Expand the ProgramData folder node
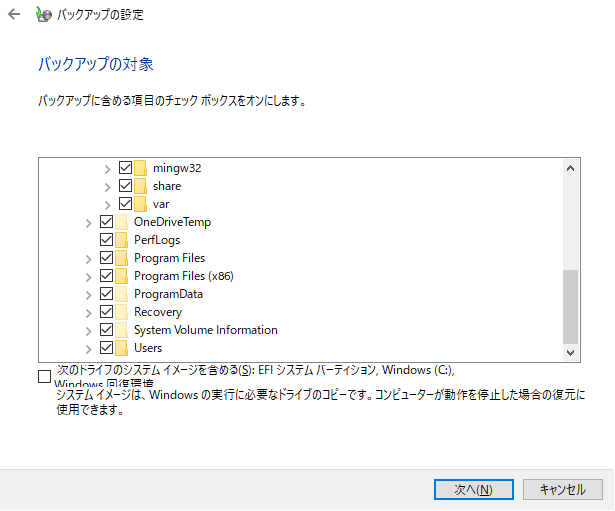The width and height of the screenshot is (615, 511). point(89,295)
